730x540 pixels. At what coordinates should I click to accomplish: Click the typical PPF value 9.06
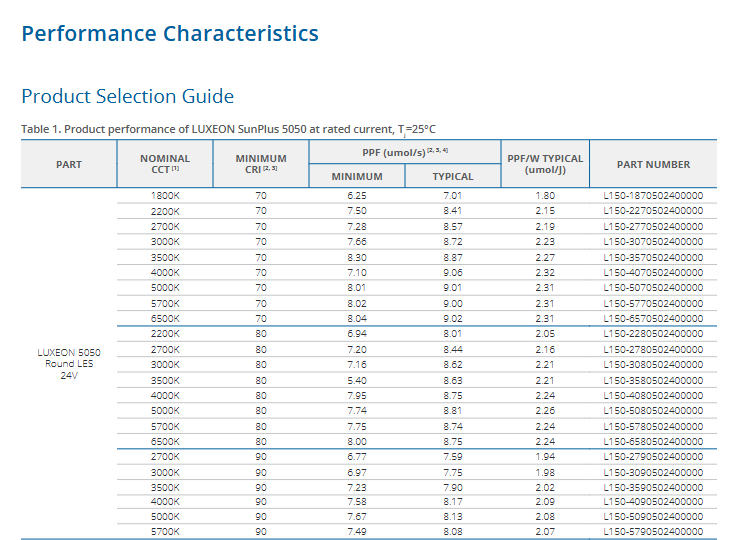452,273
